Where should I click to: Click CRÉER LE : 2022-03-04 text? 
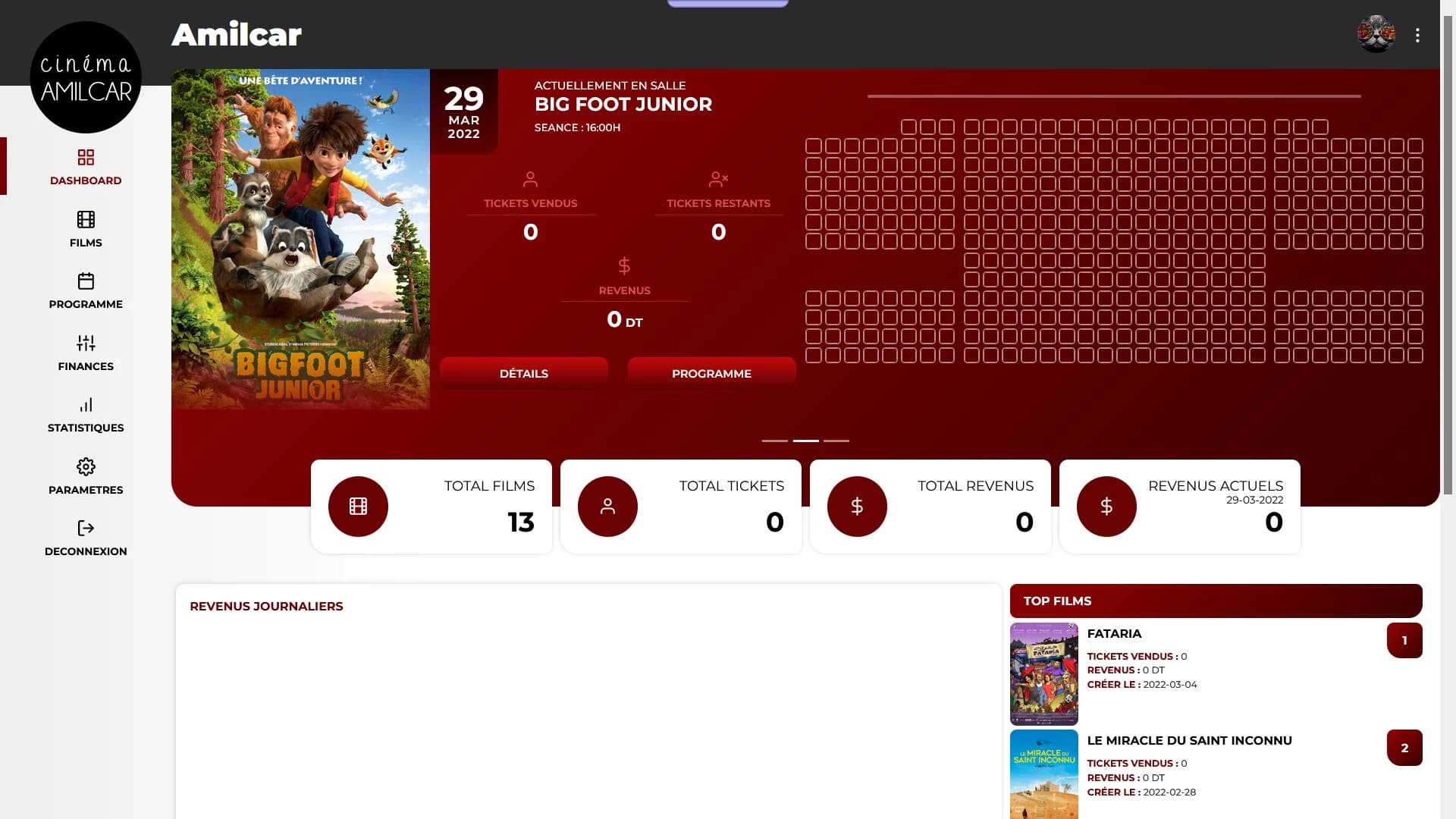point(1142,685)
